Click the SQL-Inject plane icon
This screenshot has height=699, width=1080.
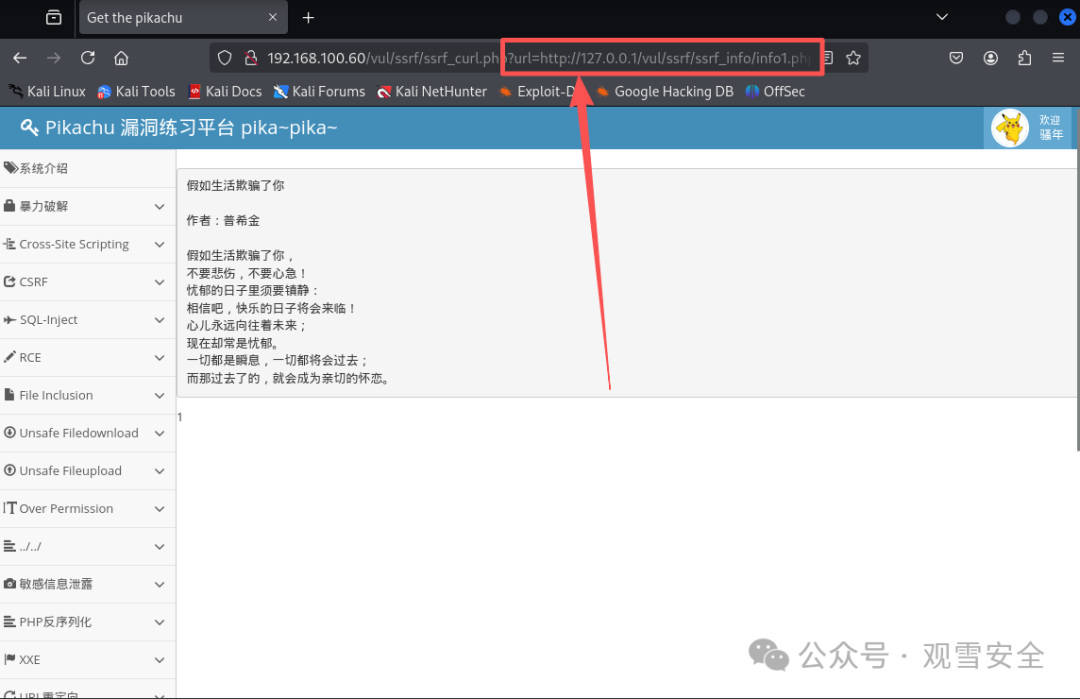[x=10, y=320]
